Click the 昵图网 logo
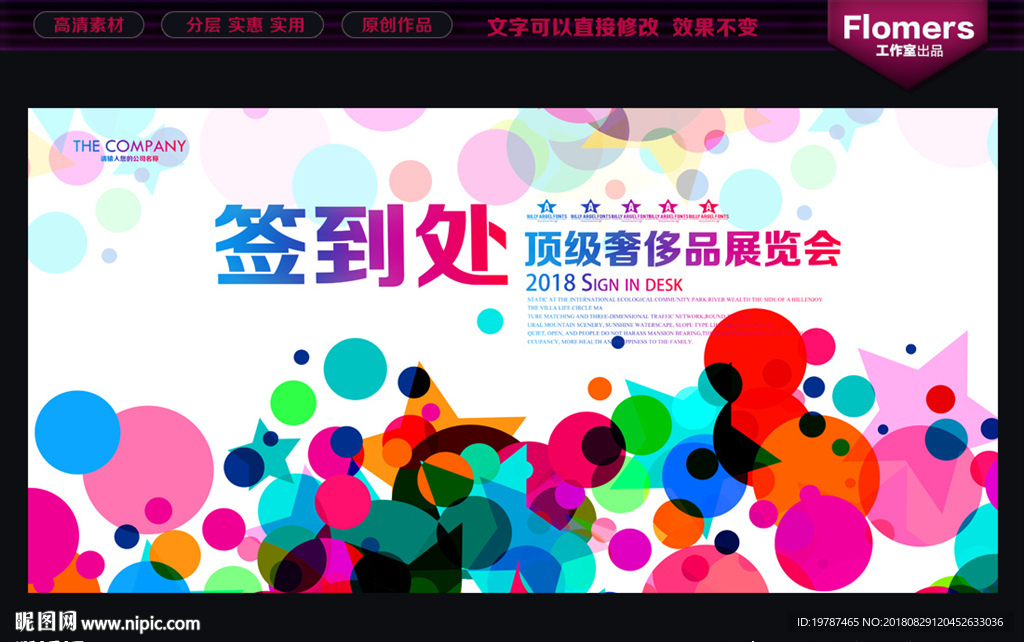This screenshot has height=642, width=1024. pyautogui.click(x=46, y=622)
